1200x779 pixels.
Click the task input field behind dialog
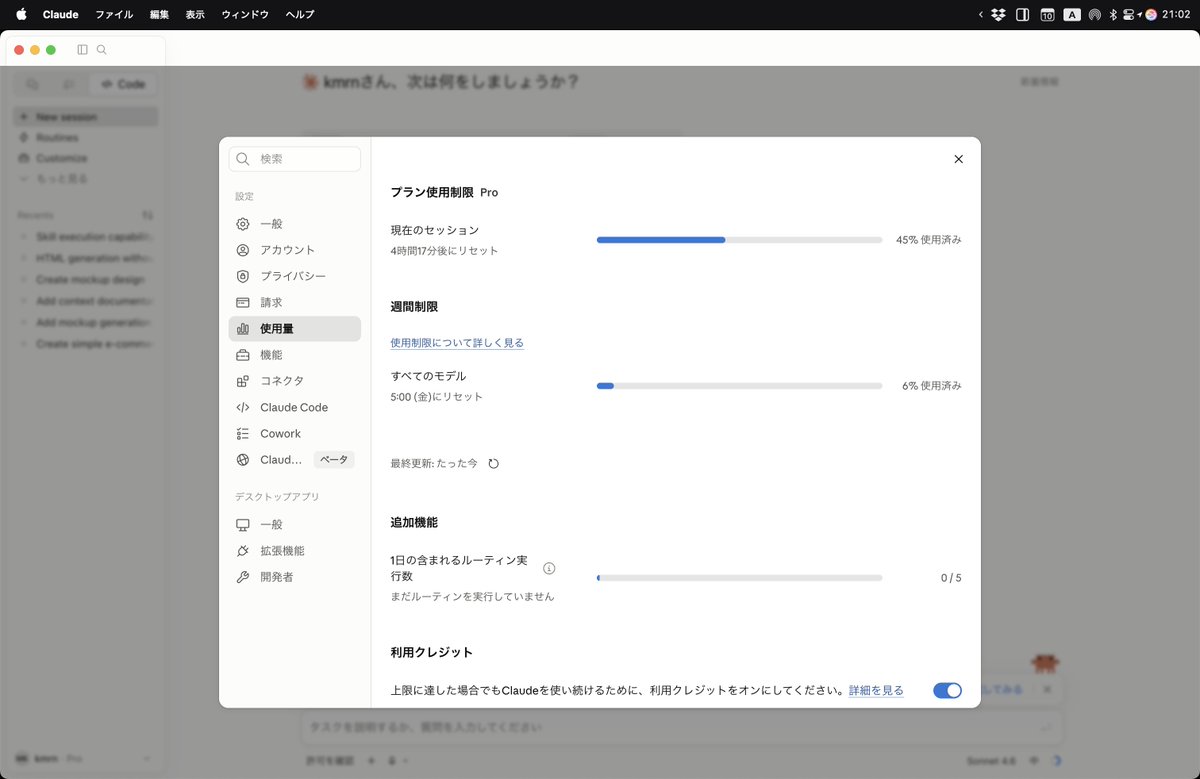pos(682,727)
